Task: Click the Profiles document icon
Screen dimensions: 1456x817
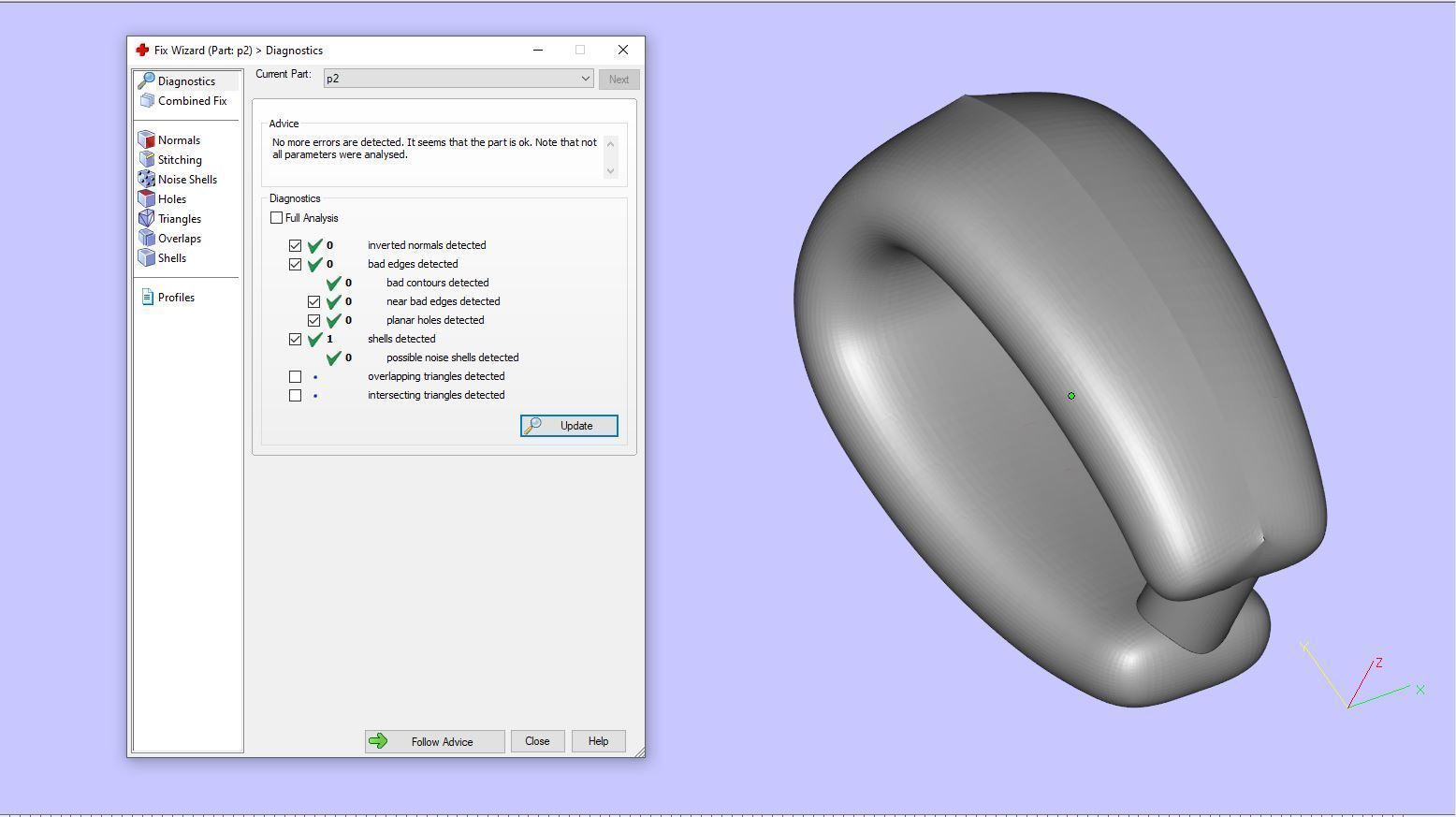Action: [147, 298]
